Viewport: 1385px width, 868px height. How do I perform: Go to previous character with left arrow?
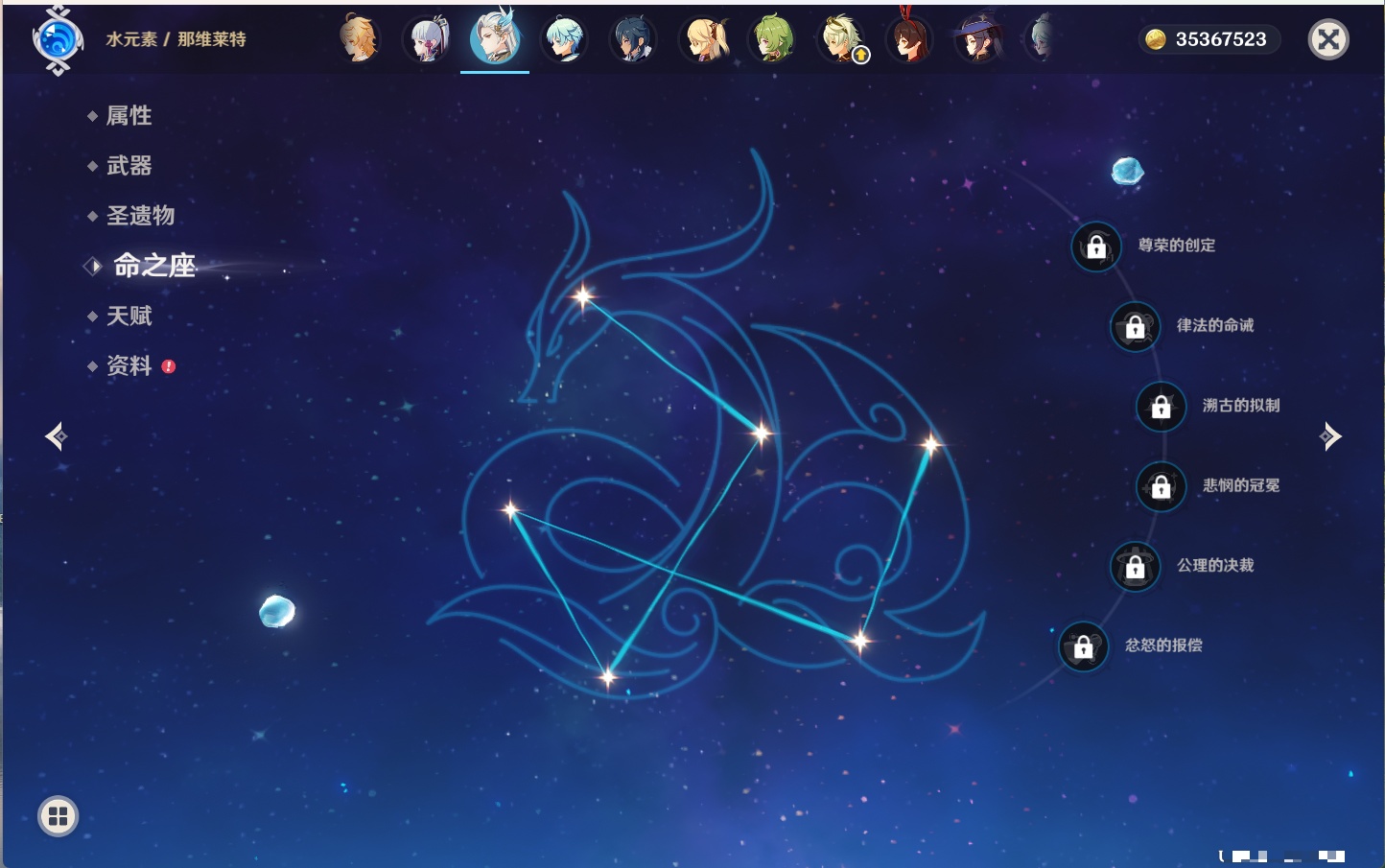pyautogui.click(x=56, y=436)
